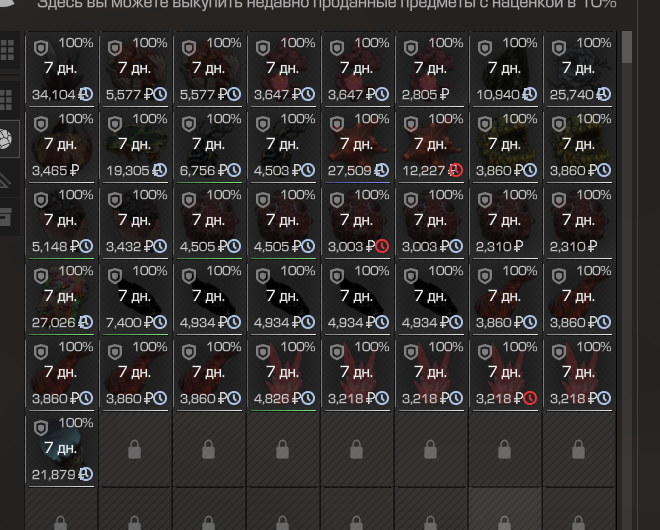
Task: Select the item priced 2,805 ₽
Action: point(431,69)
